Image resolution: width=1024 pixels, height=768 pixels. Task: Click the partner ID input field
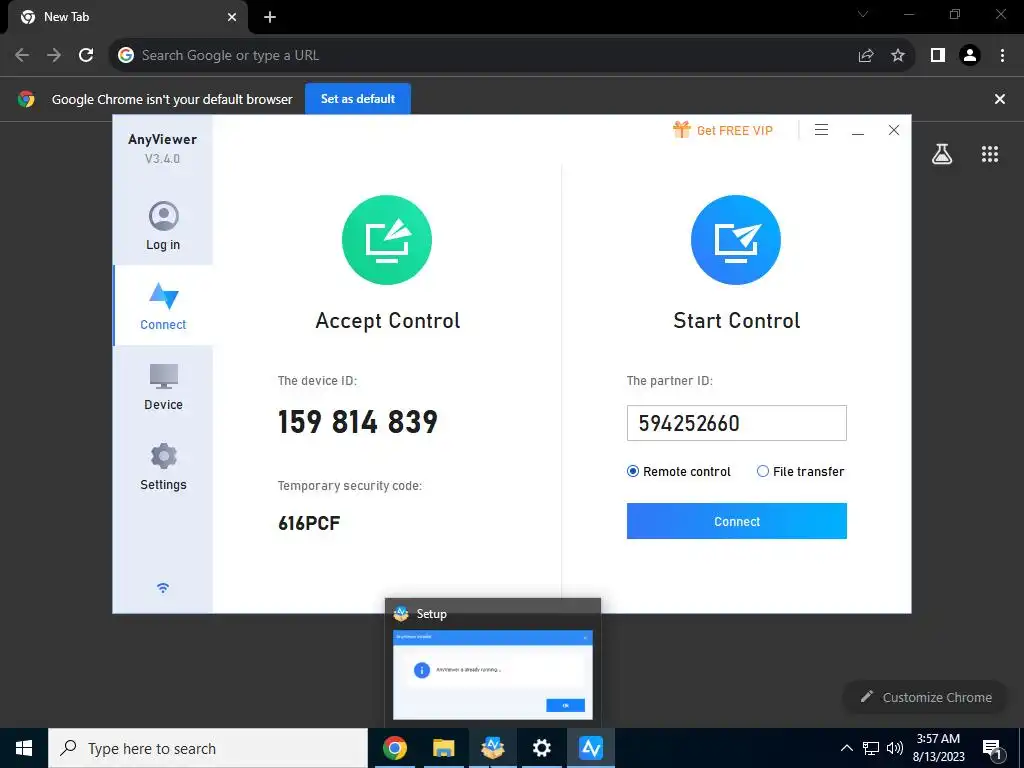[737, 423]
